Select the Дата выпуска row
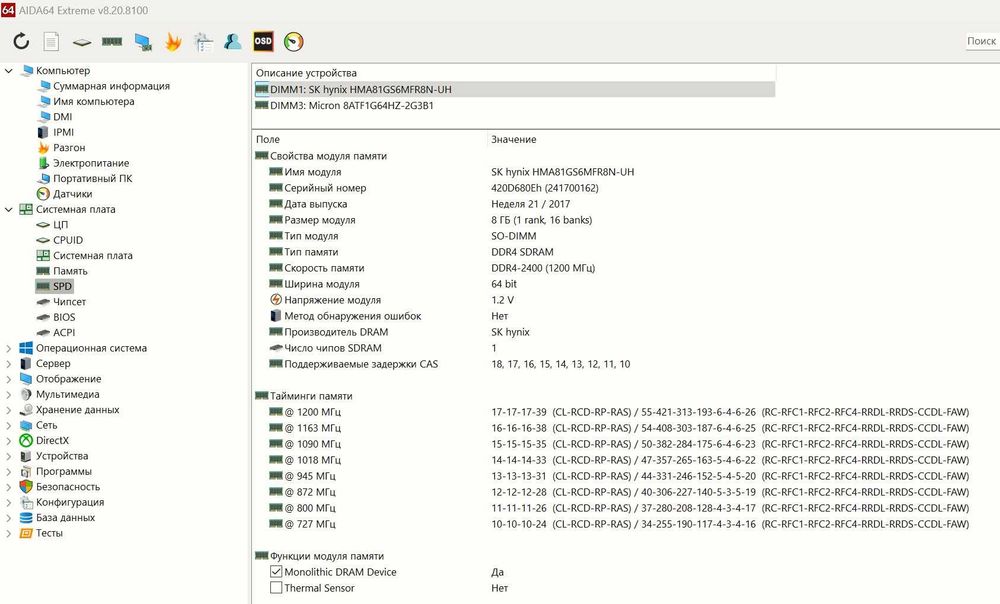 pyautogui.click(x=626, y=204)
